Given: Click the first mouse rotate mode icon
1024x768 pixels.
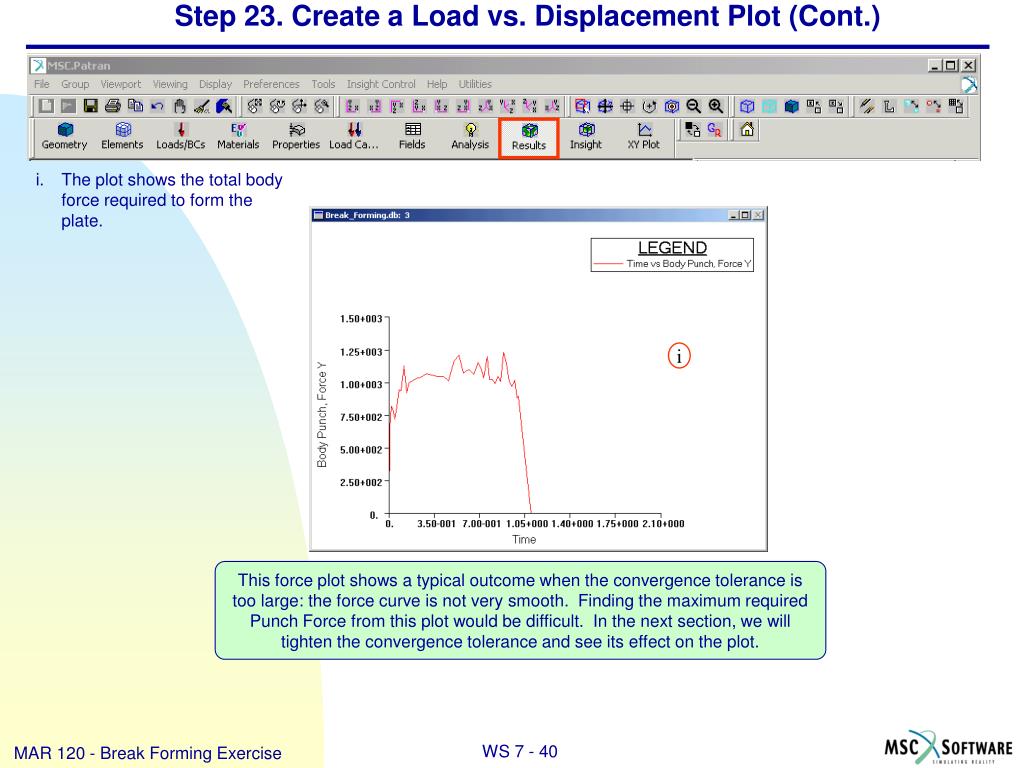Looking at the screenshot, I should (x=255, y=105).
